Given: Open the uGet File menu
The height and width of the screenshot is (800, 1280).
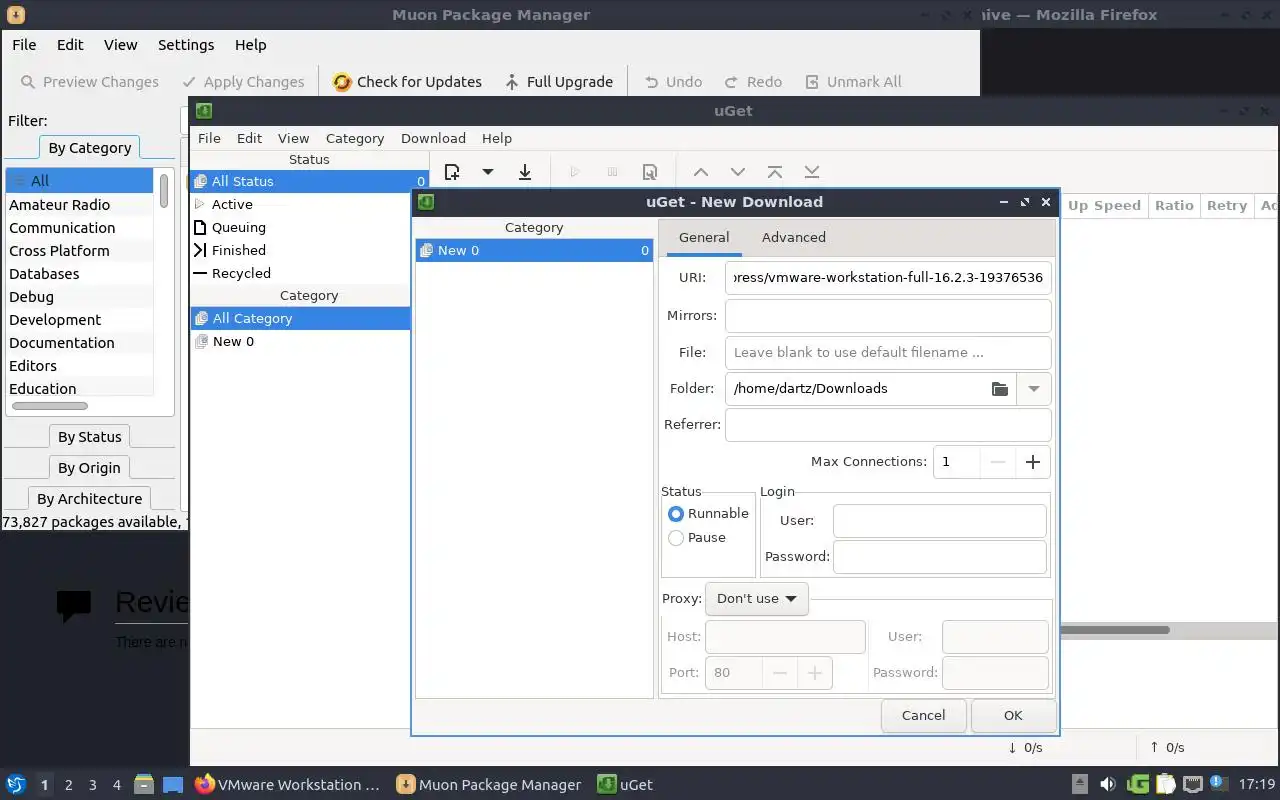Looking at the screenshot, I should pos(209,138).
